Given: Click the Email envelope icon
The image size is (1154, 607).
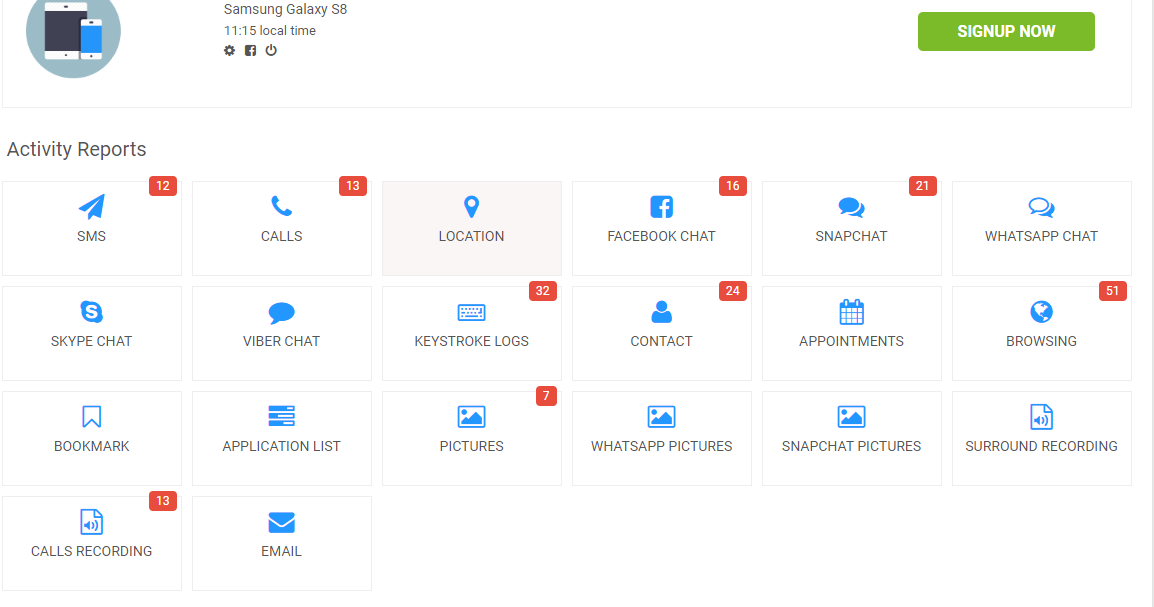Looking at the screenshot, I should pos(281,522).
